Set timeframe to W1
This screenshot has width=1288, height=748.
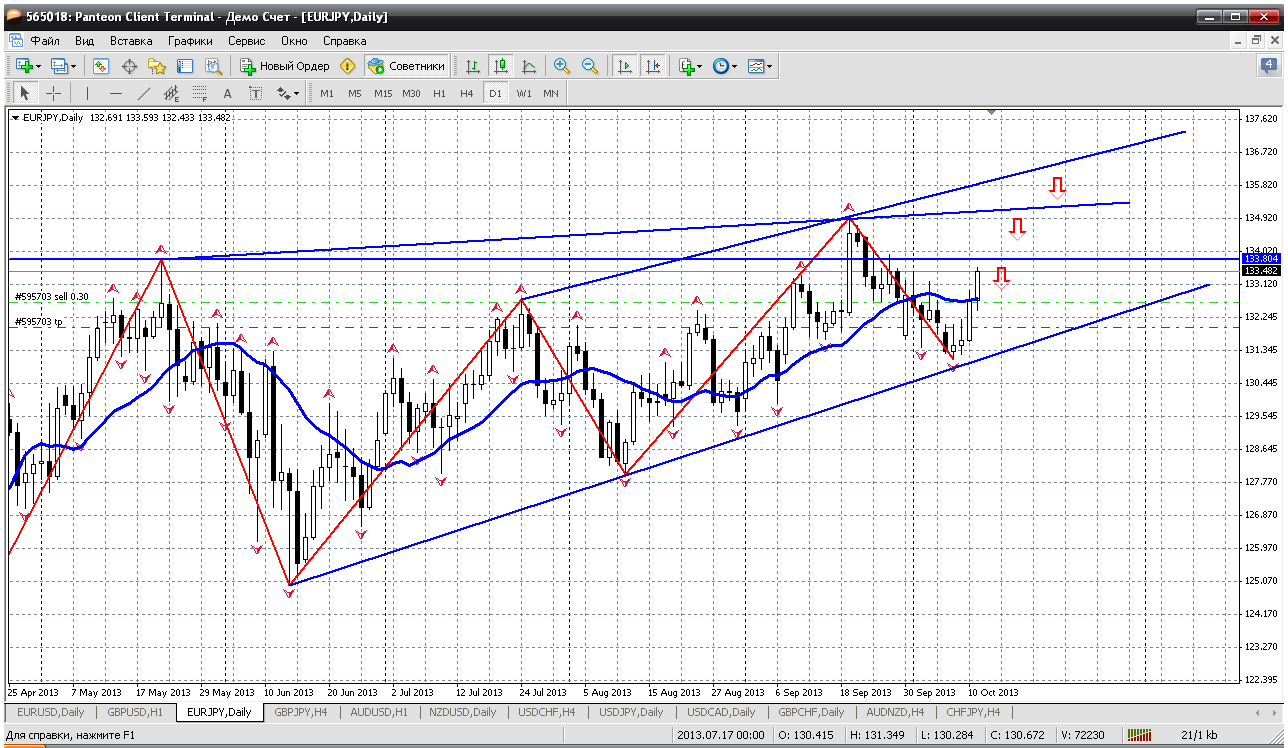(x=523, y=93)
